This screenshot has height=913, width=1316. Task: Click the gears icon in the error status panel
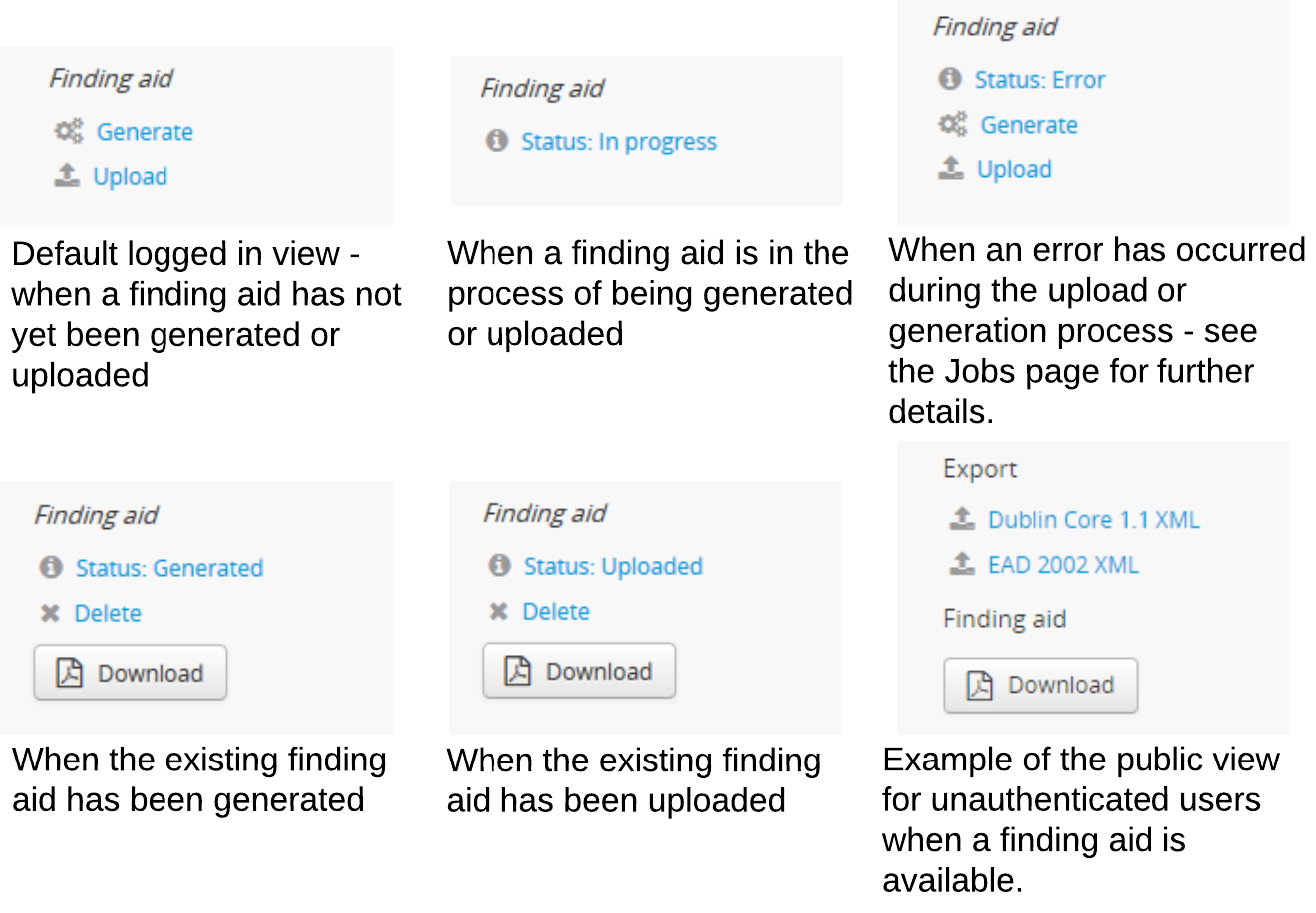click(x=953, y=124)
